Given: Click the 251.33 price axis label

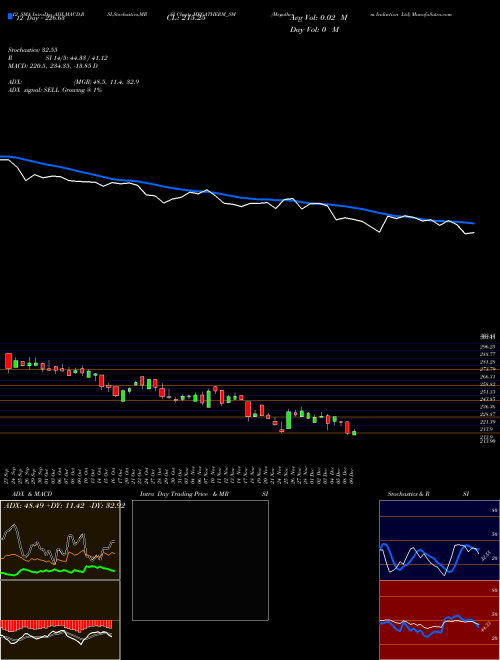Looking at the screenshot, I should [x=488, y=392].
